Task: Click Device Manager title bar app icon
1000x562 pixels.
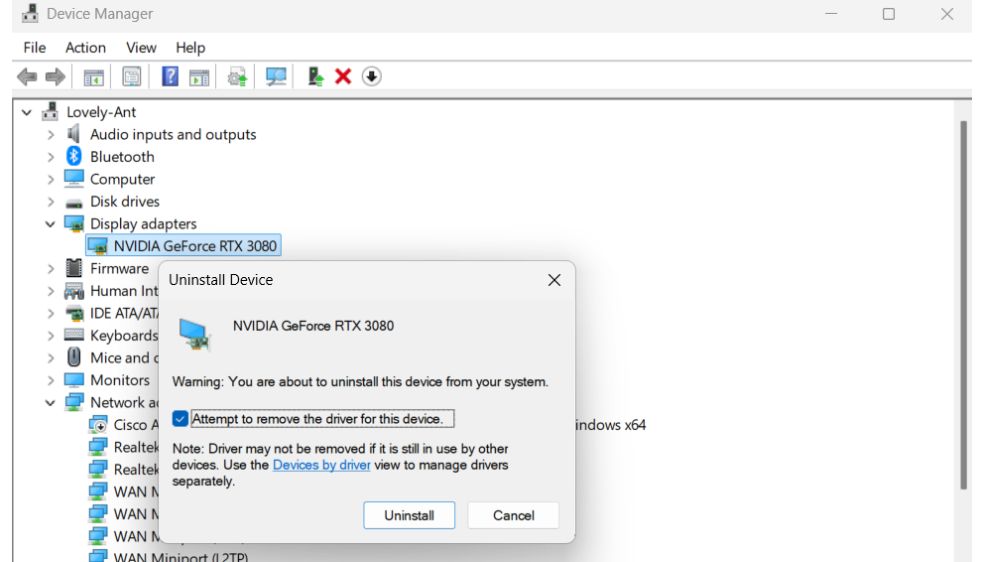Action: coord(29,13)
